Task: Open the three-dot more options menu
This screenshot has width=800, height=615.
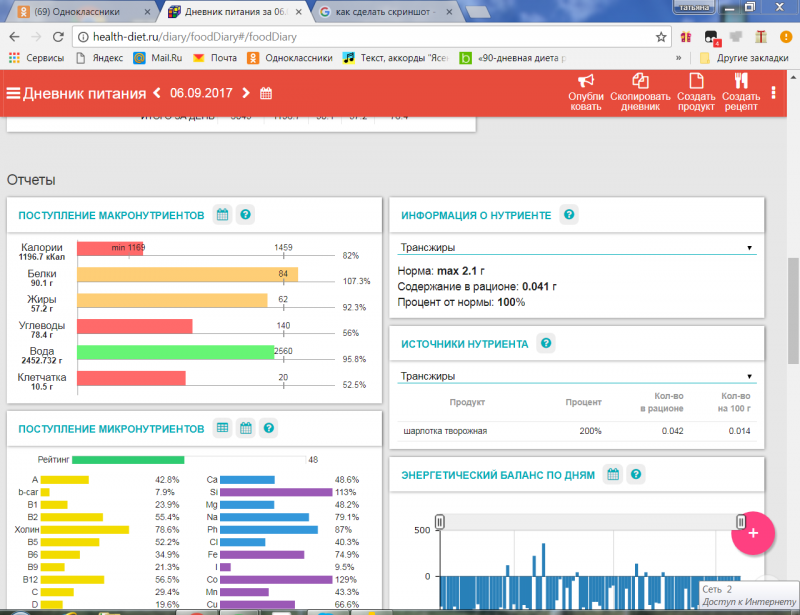Action: [774, 93]
